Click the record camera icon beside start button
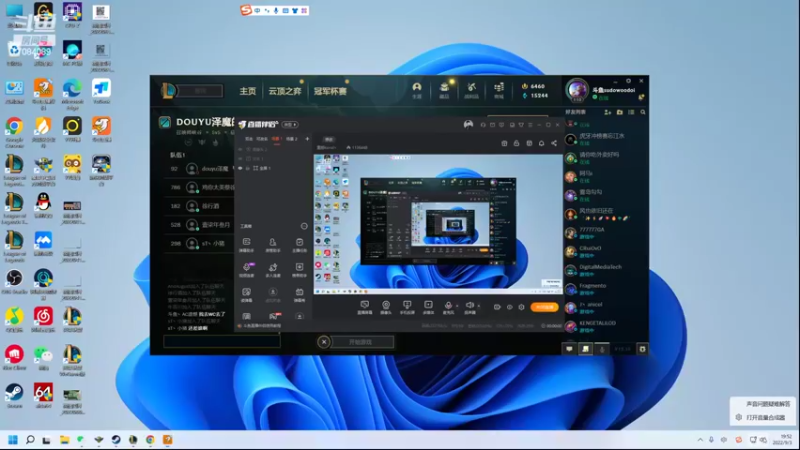The height and width of the screenshot is (450, 800). click(x=497, y=307)
